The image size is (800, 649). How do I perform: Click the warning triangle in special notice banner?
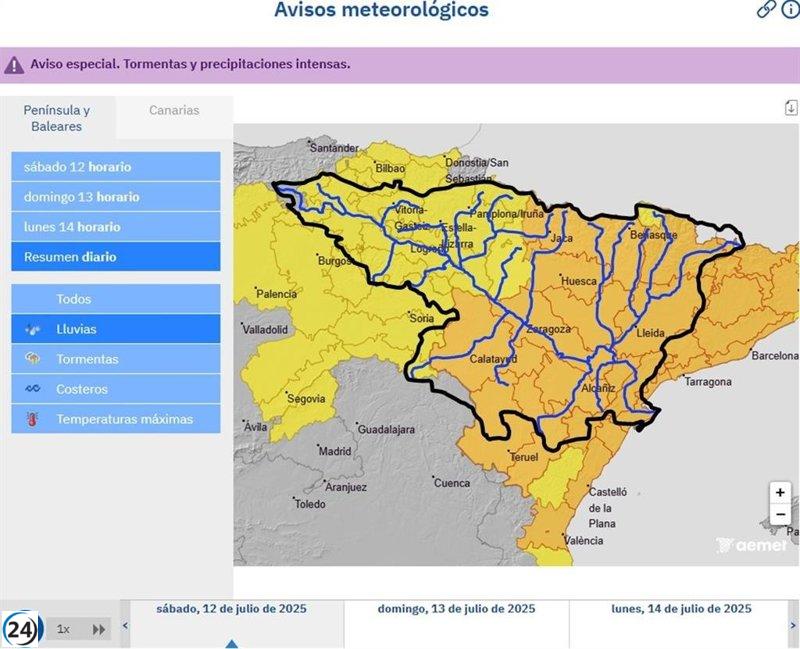point(14,65)
